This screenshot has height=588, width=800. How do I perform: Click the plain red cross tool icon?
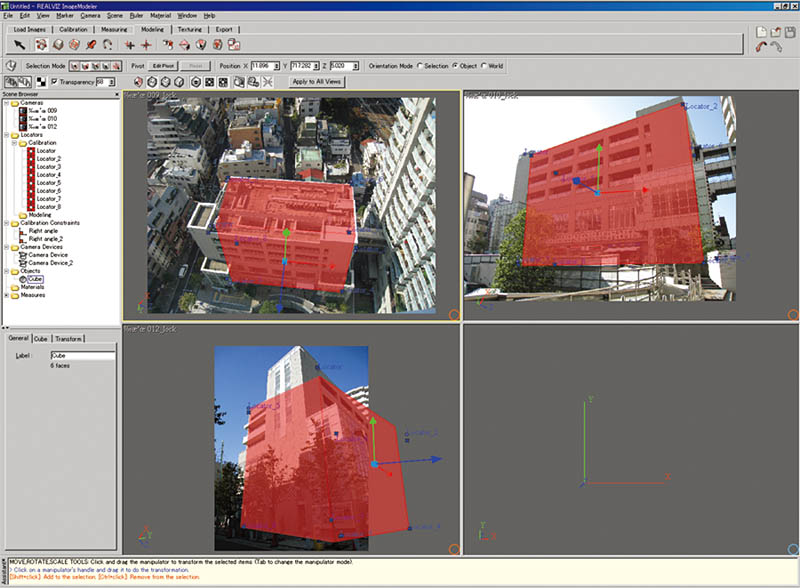tap(146, 45)
